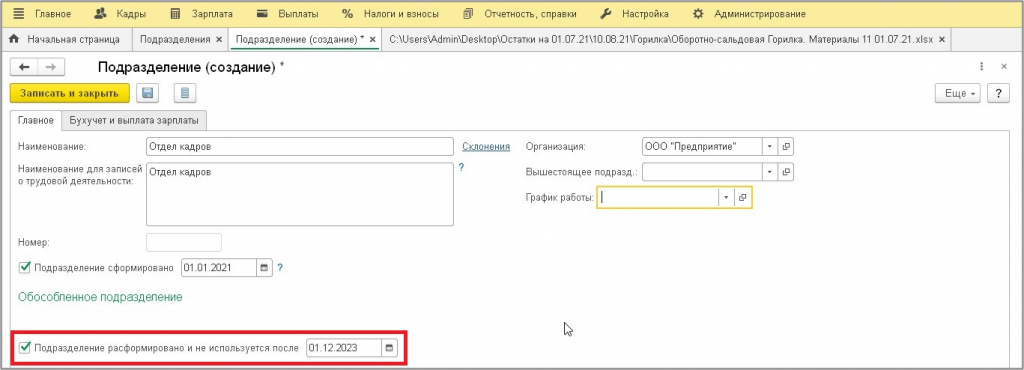The height and width of the screenshot is (370, 1024).
Task: Toggle Подразделение сформировано checkbox
Action: (x=25, y=267)
